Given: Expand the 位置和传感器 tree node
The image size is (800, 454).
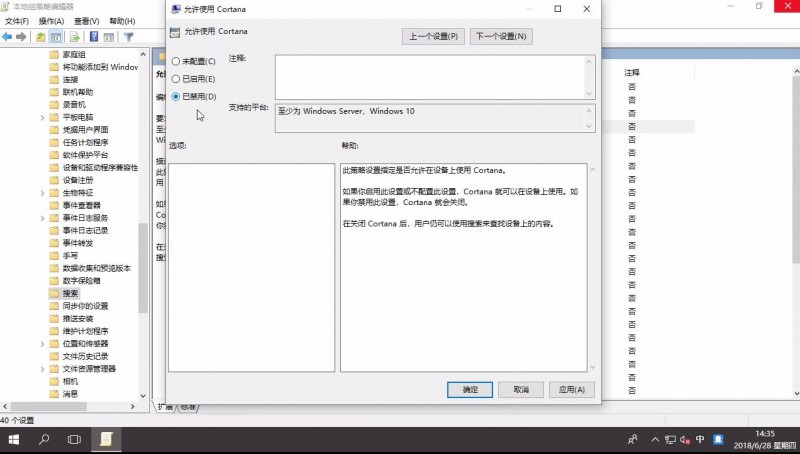Looking at the screenshot, I should click(x=42, y=344).
